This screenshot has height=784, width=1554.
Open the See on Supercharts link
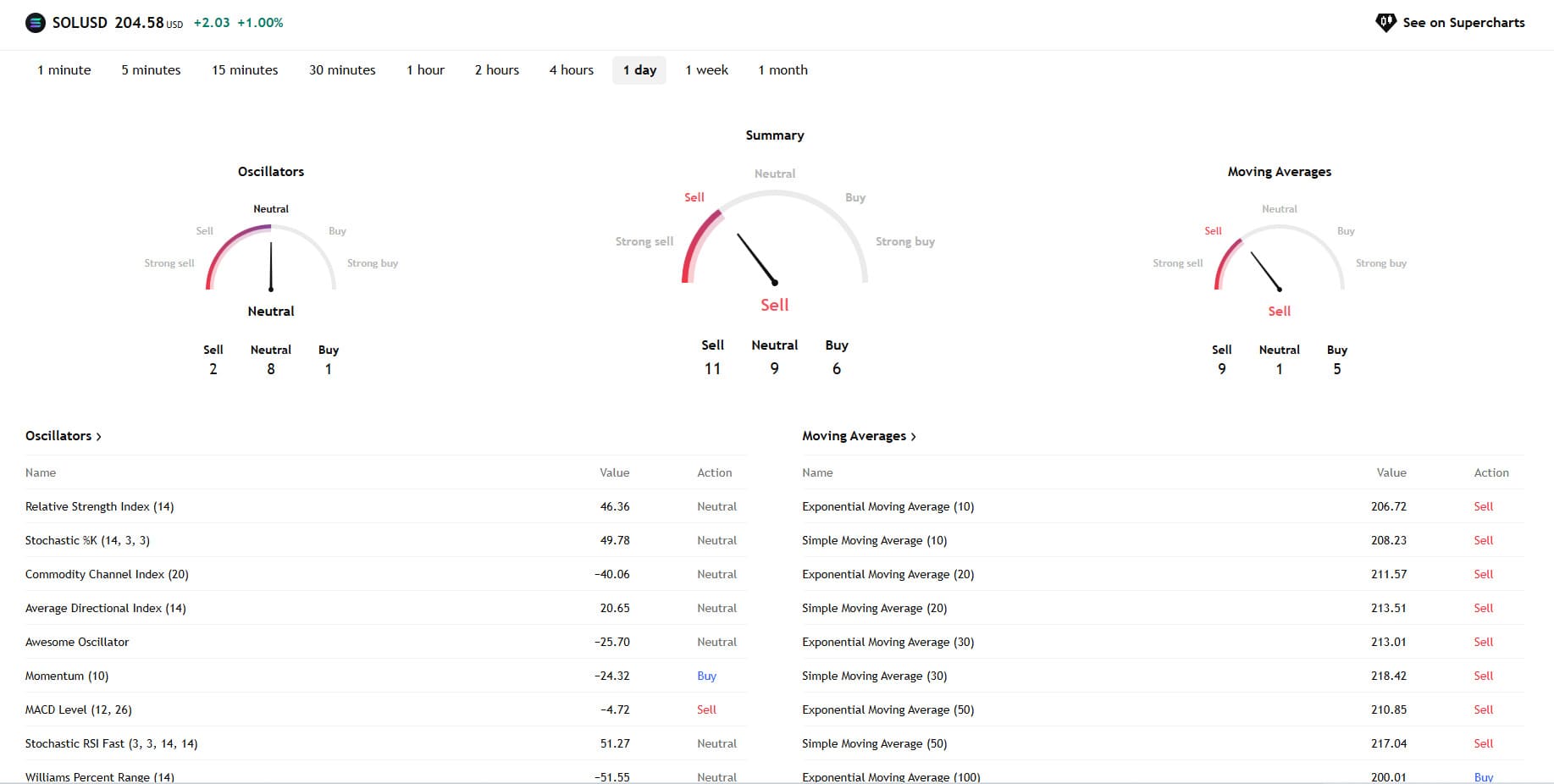pyautogui.click(x=1463, y=23)
